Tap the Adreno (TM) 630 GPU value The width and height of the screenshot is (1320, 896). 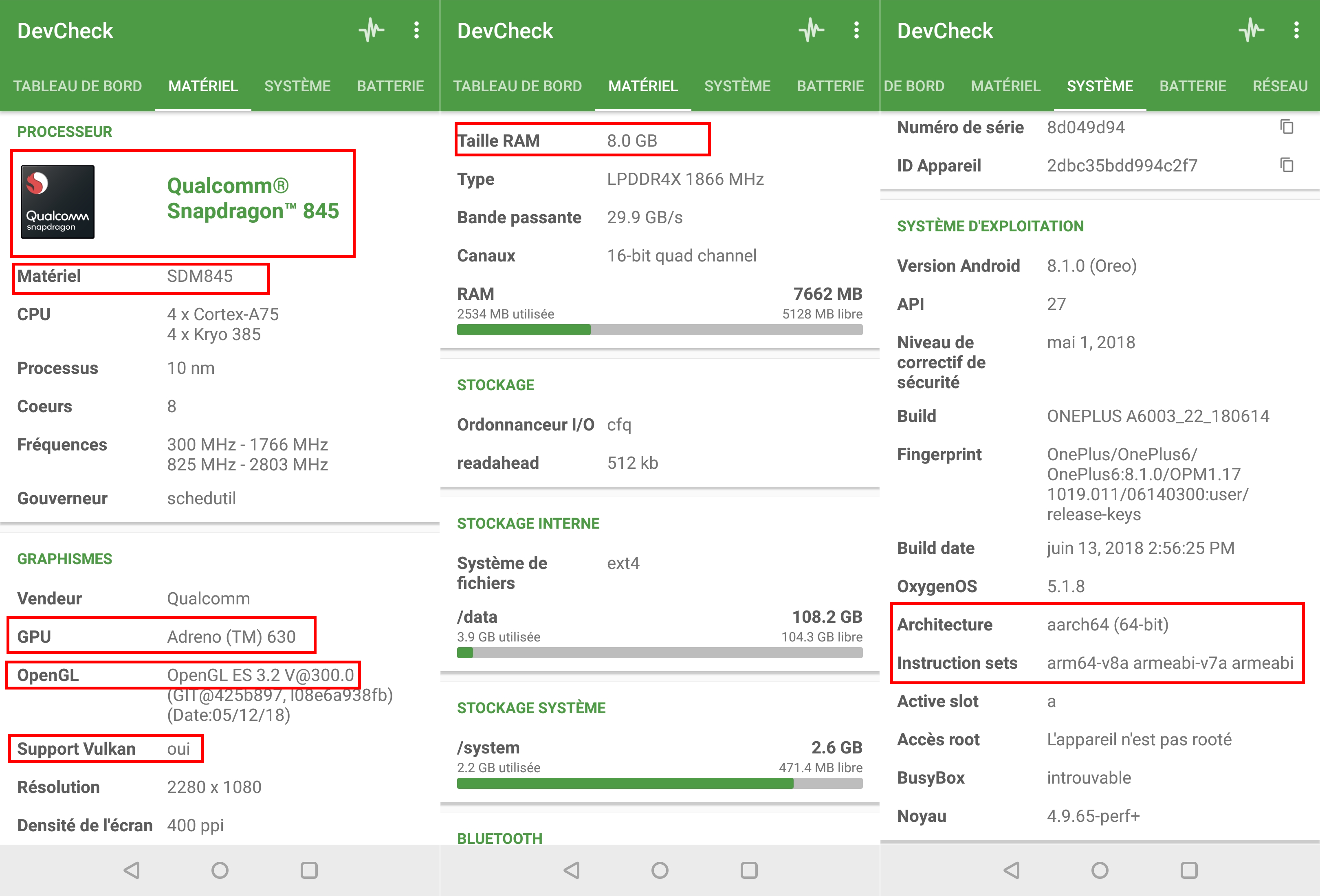click(231, 637)
